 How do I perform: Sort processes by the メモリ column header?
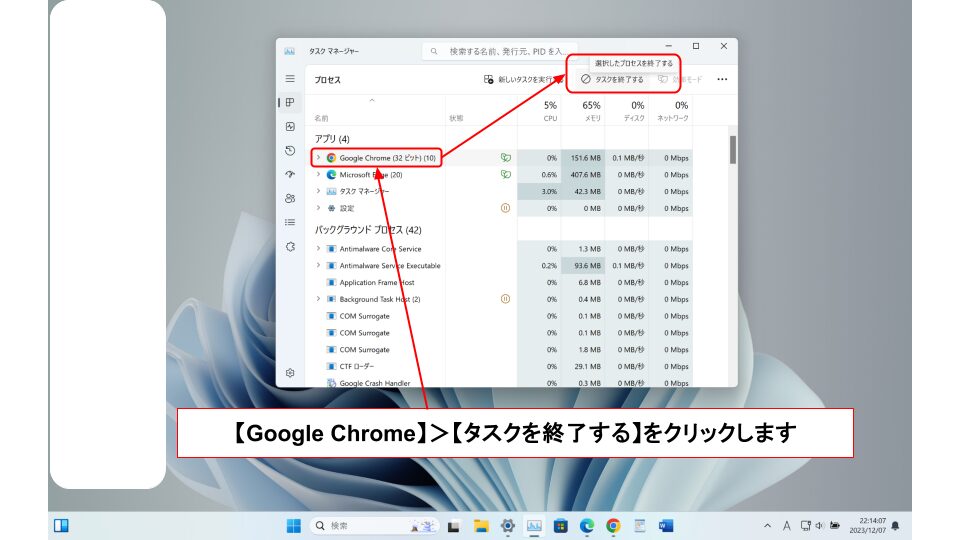(591, 110)
